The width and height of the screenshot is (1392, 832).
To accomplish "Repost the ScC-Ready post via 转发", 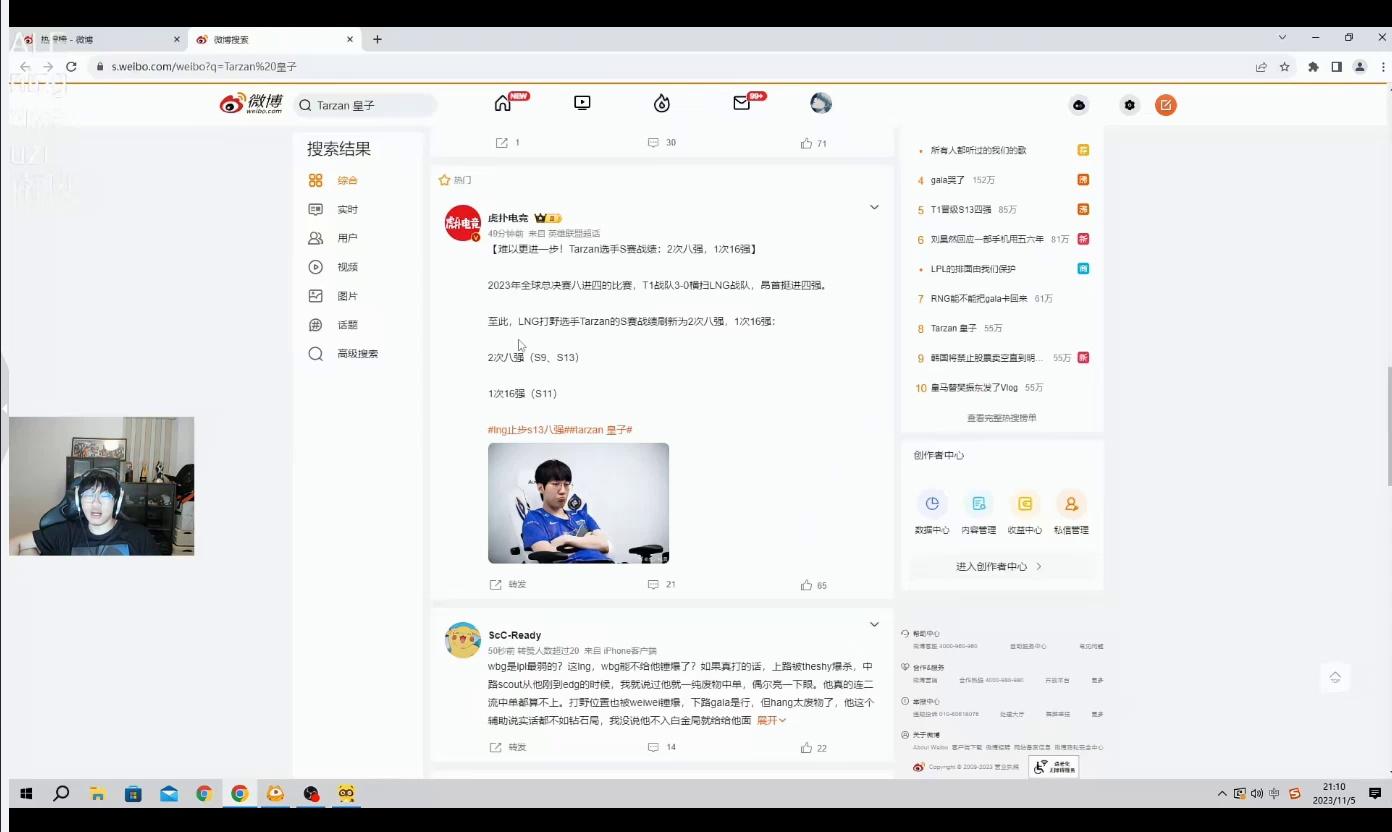I will (x=507, y=747).
